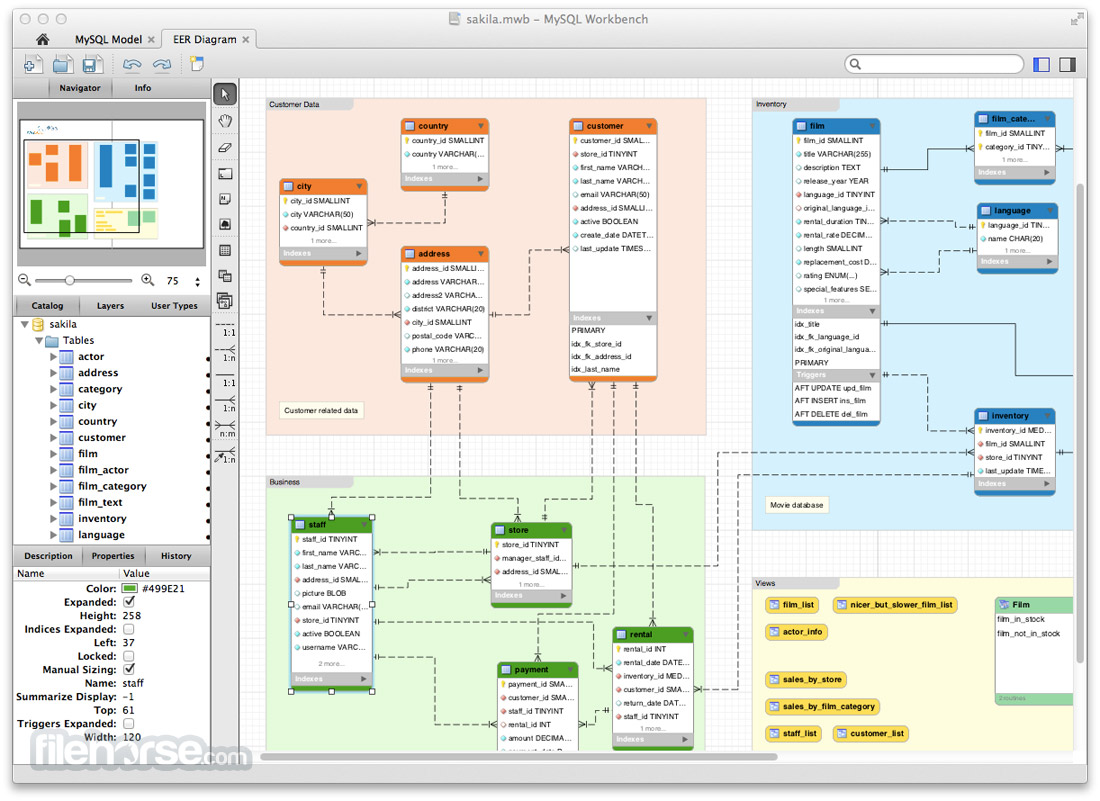Collapse the country table box on diagram

coord(481,126)
